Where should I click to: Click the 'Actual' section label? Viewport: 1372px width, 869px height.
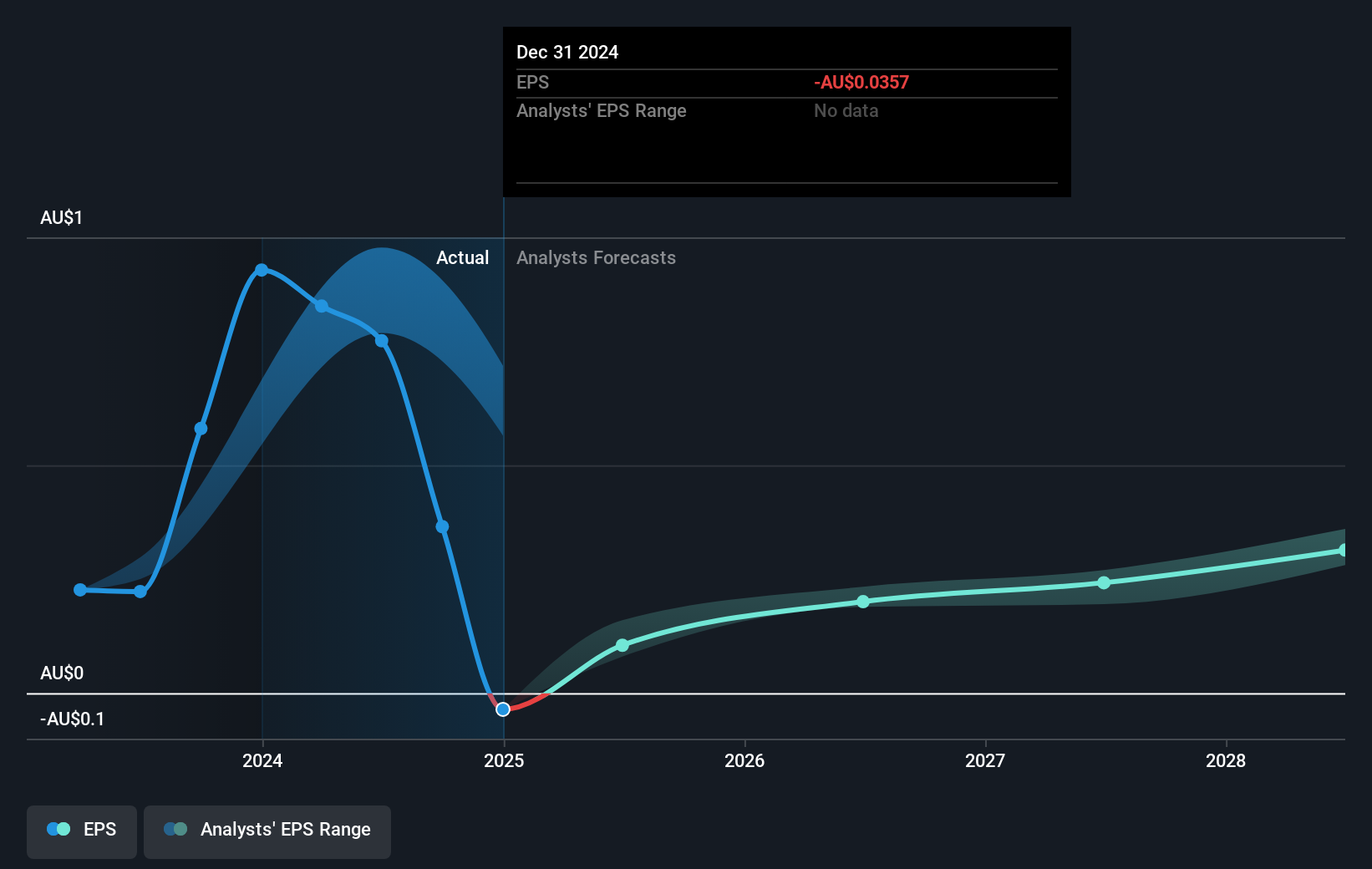[x=462, y=257]
